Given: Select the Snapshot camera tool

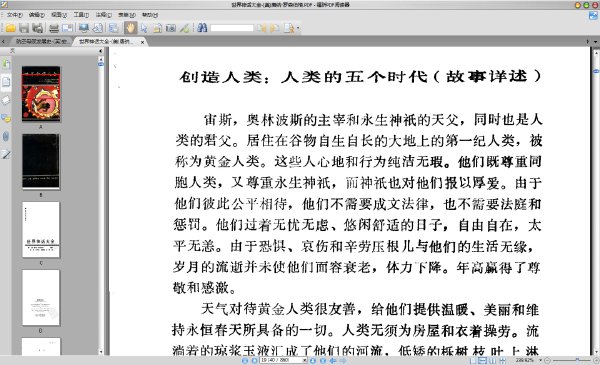Looking at the screenshot, I should (x=170, y=28).
